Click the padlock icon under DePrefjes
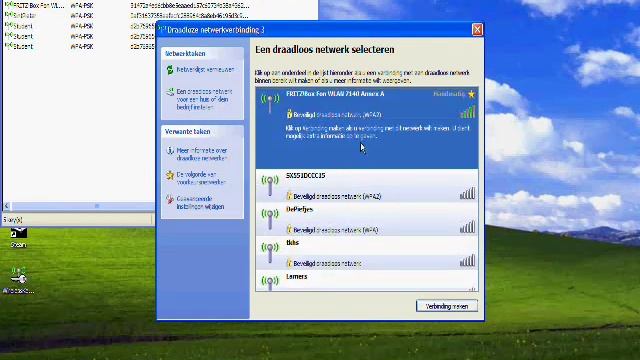Viewport: 640px width, 360px height. click(289, 229)
